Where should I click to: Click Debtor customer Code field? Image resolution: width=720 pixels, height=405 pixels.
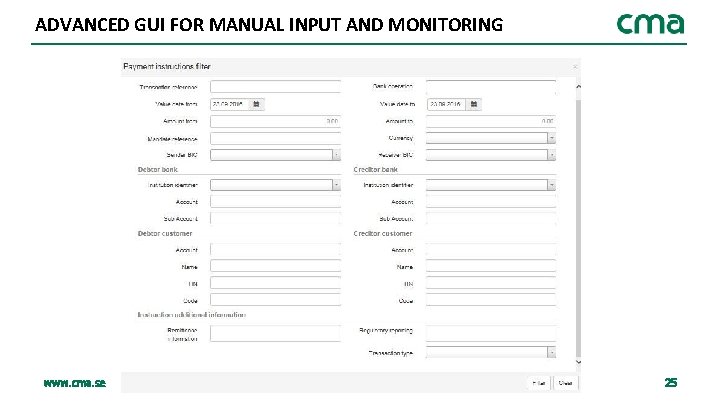(x=276, y=300)
